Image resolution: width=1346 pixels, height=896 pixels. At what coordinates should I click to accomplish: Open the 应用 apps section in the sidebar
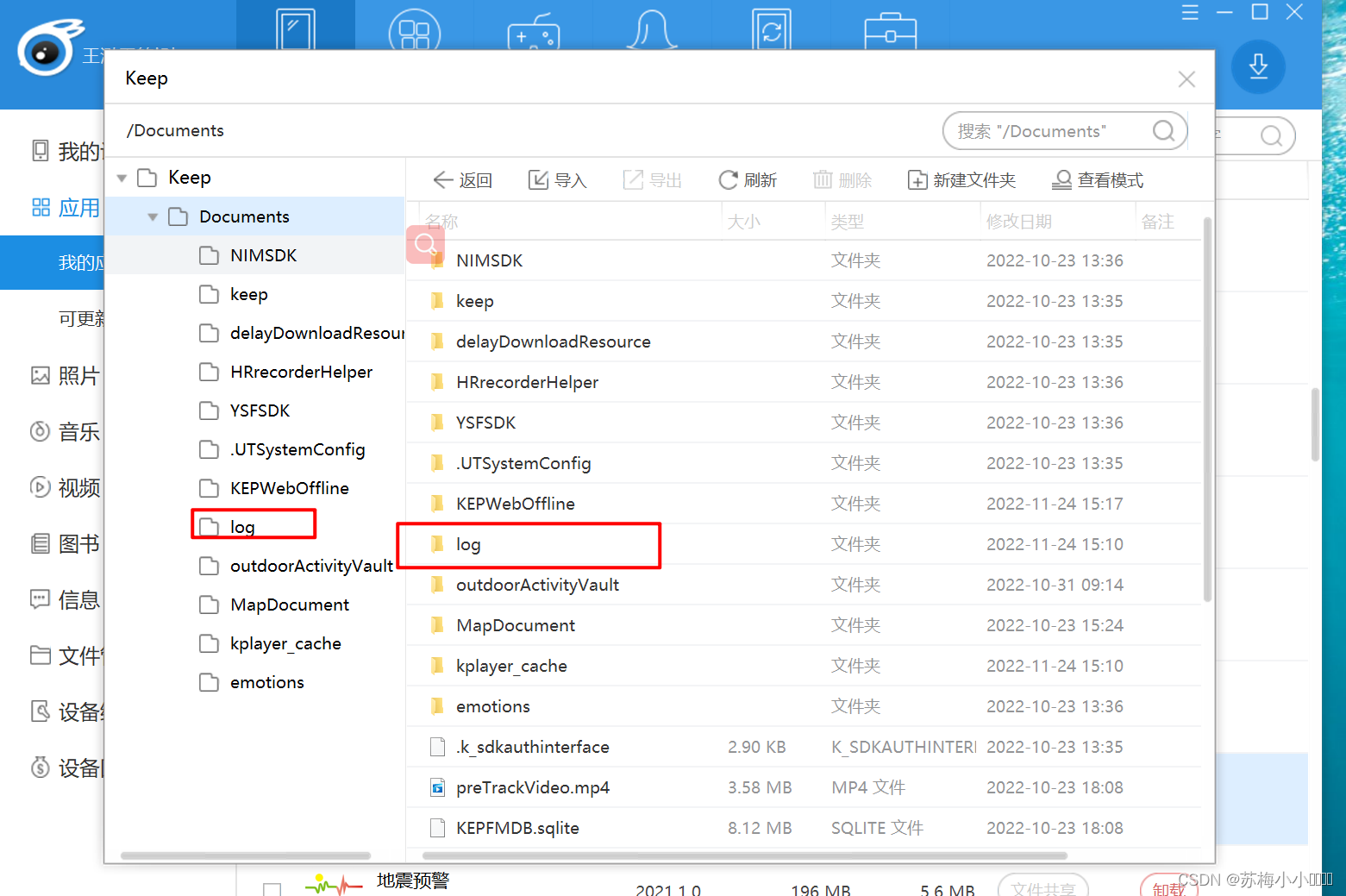66,208
